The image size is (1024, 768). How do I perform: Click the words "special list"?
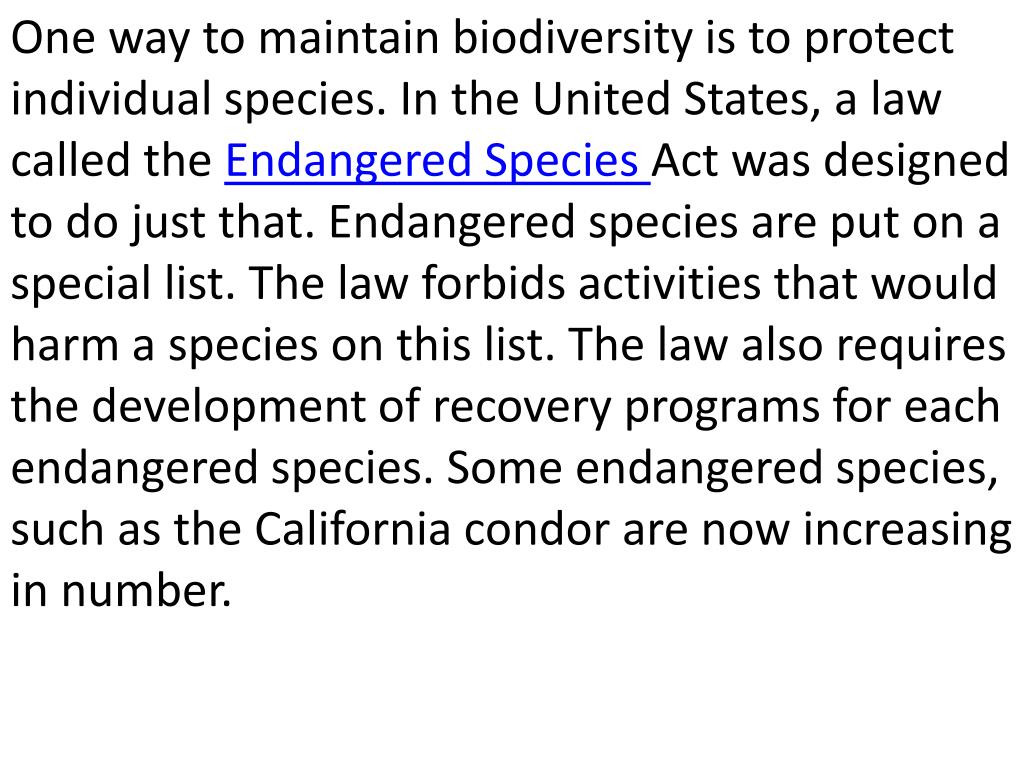[122, 283]
